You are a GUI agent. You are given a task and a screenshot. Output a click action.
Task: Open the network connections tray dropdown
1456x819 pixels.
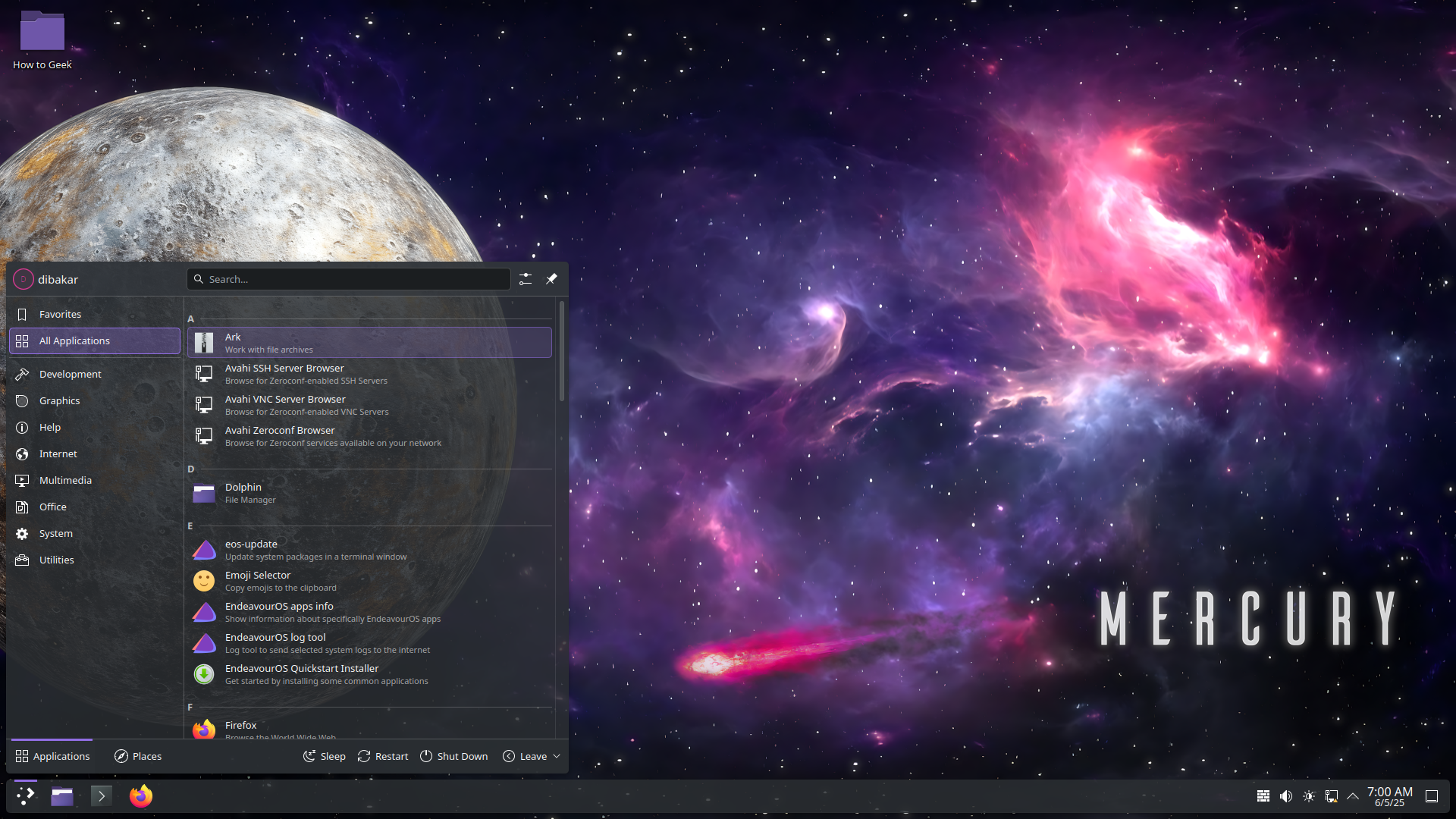click(x=1331, y=796)
